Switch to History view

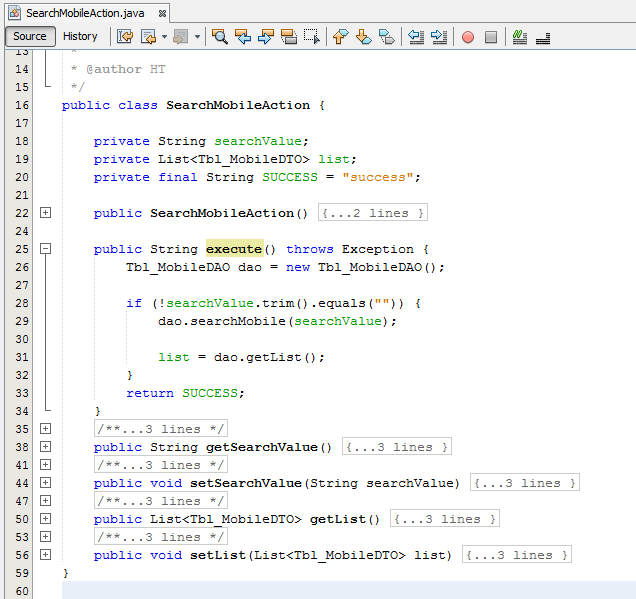(80, 36)
